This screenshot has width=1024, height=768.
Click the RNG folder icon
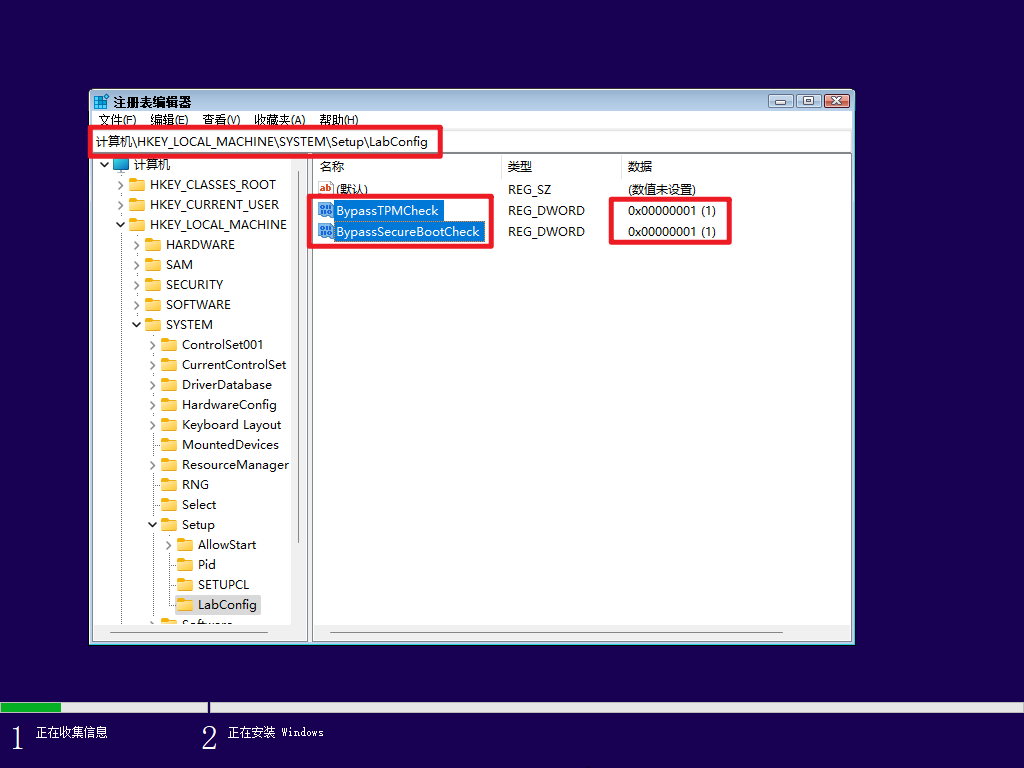pyautogui.click(x=169, y=485)
